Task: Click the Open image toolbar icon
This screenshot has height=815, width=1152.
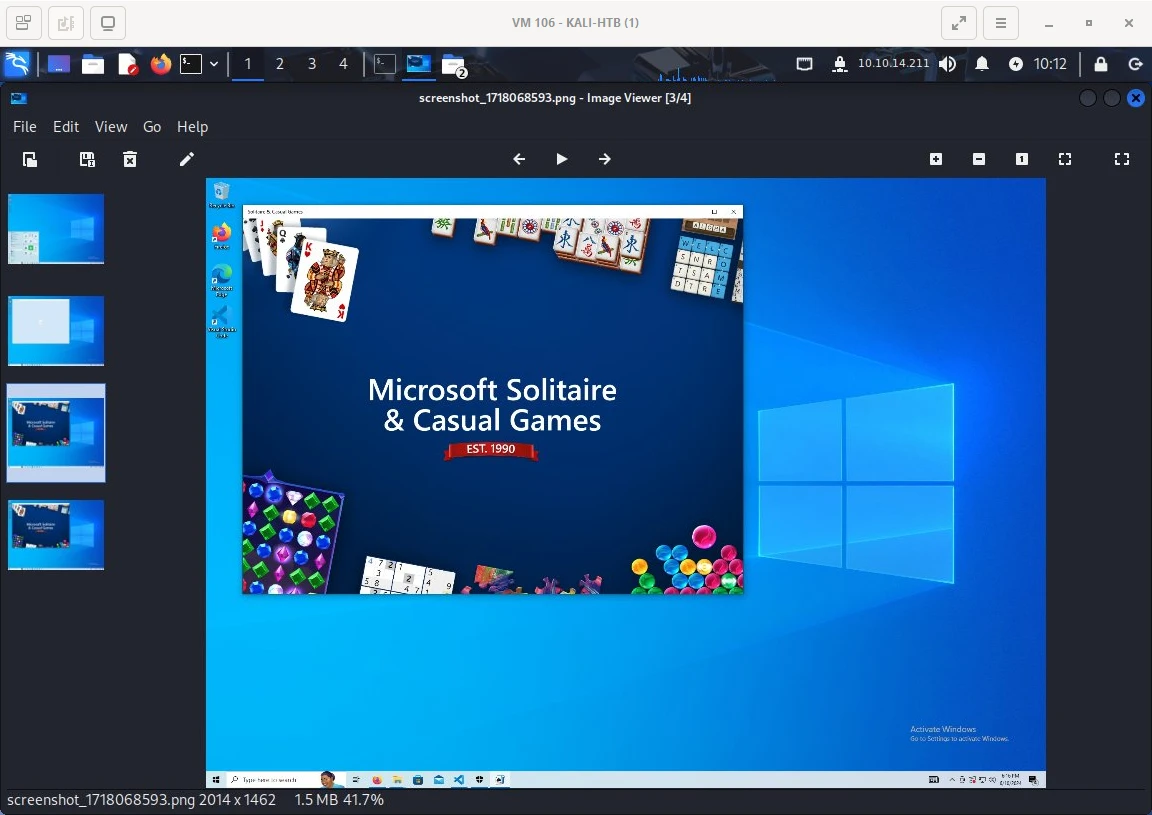Action: 30,159
